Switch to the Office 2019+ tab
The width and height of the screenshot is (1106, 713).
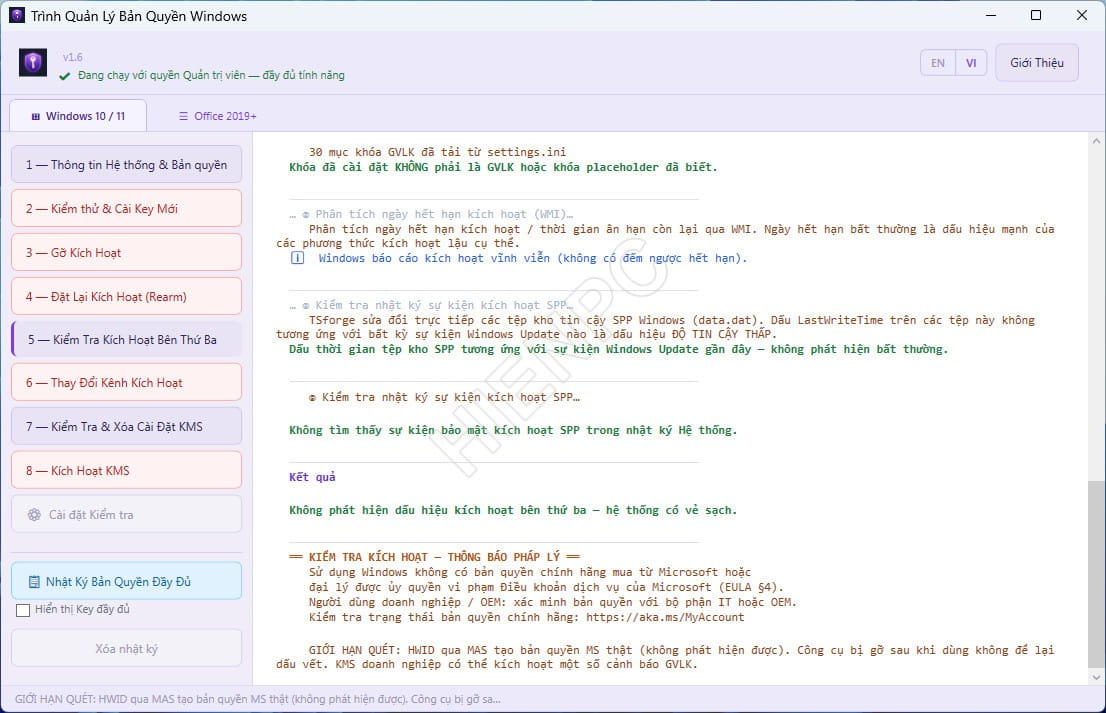tap(217, 116)
